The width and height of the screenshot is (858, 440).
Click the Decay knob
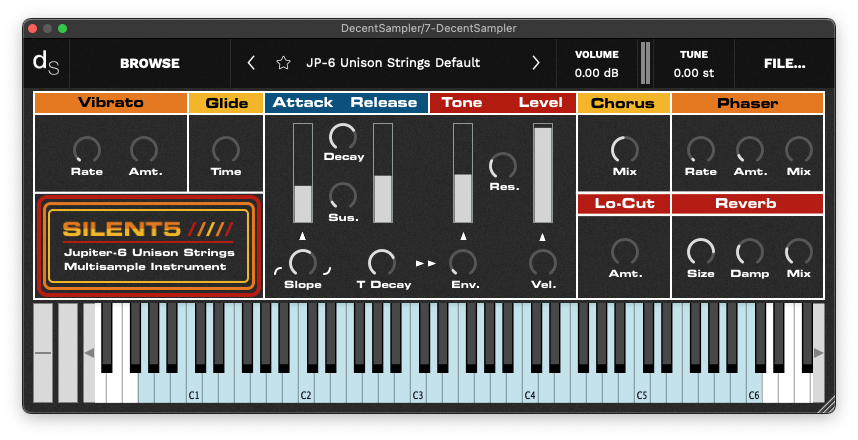343,137
